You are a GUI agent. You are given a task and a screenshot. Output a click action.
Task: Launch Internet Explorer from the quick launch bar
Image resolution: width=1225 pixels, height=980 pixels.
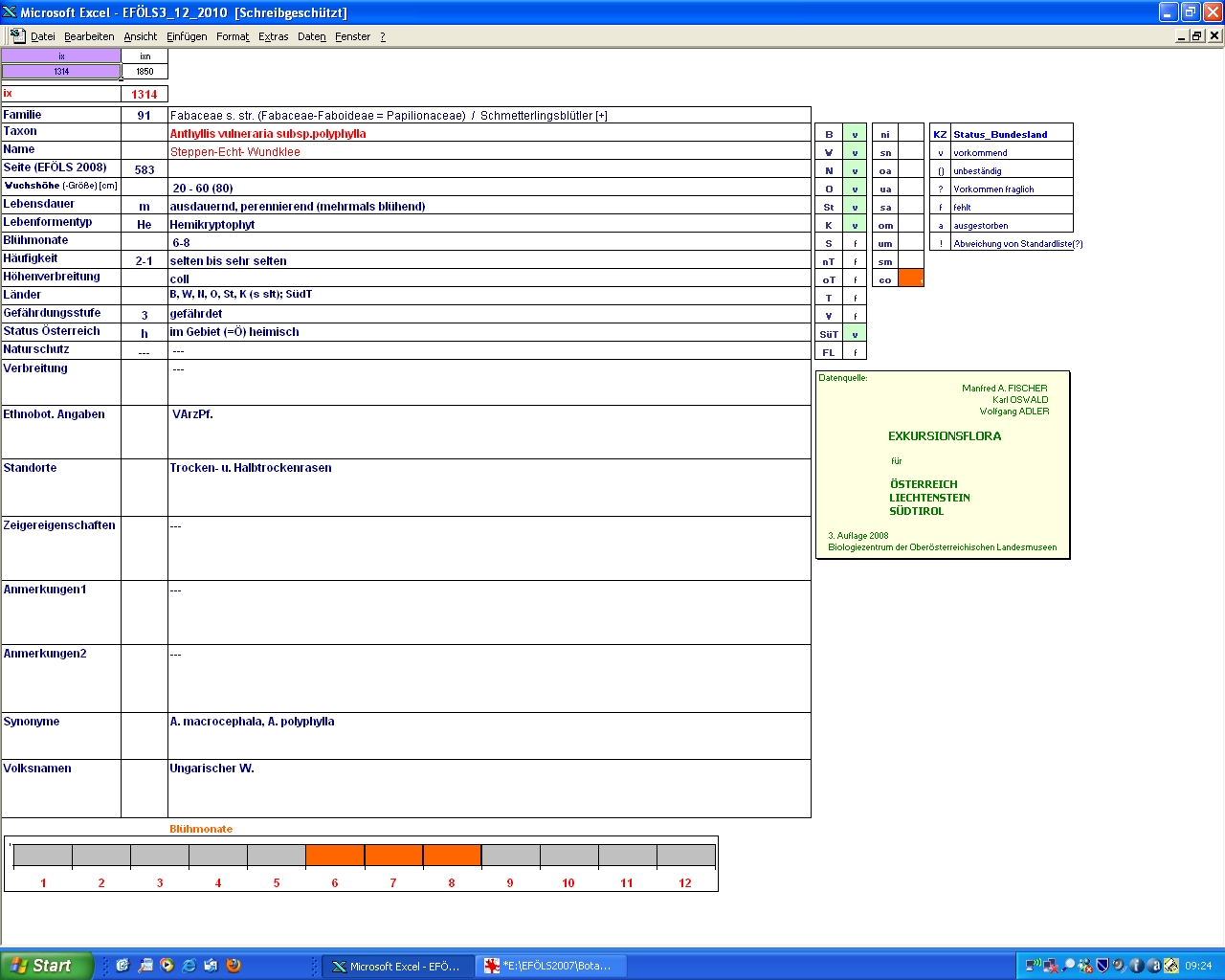click(x=189, y=966)
